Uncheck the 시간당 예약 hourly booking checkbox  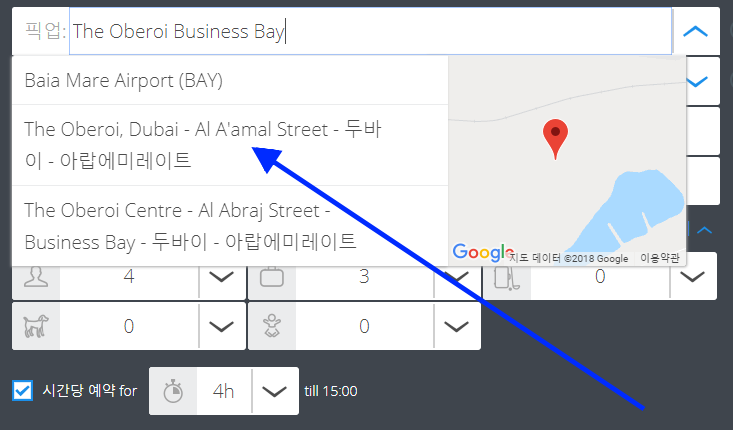pyautogui.click(x=22, y=391)
